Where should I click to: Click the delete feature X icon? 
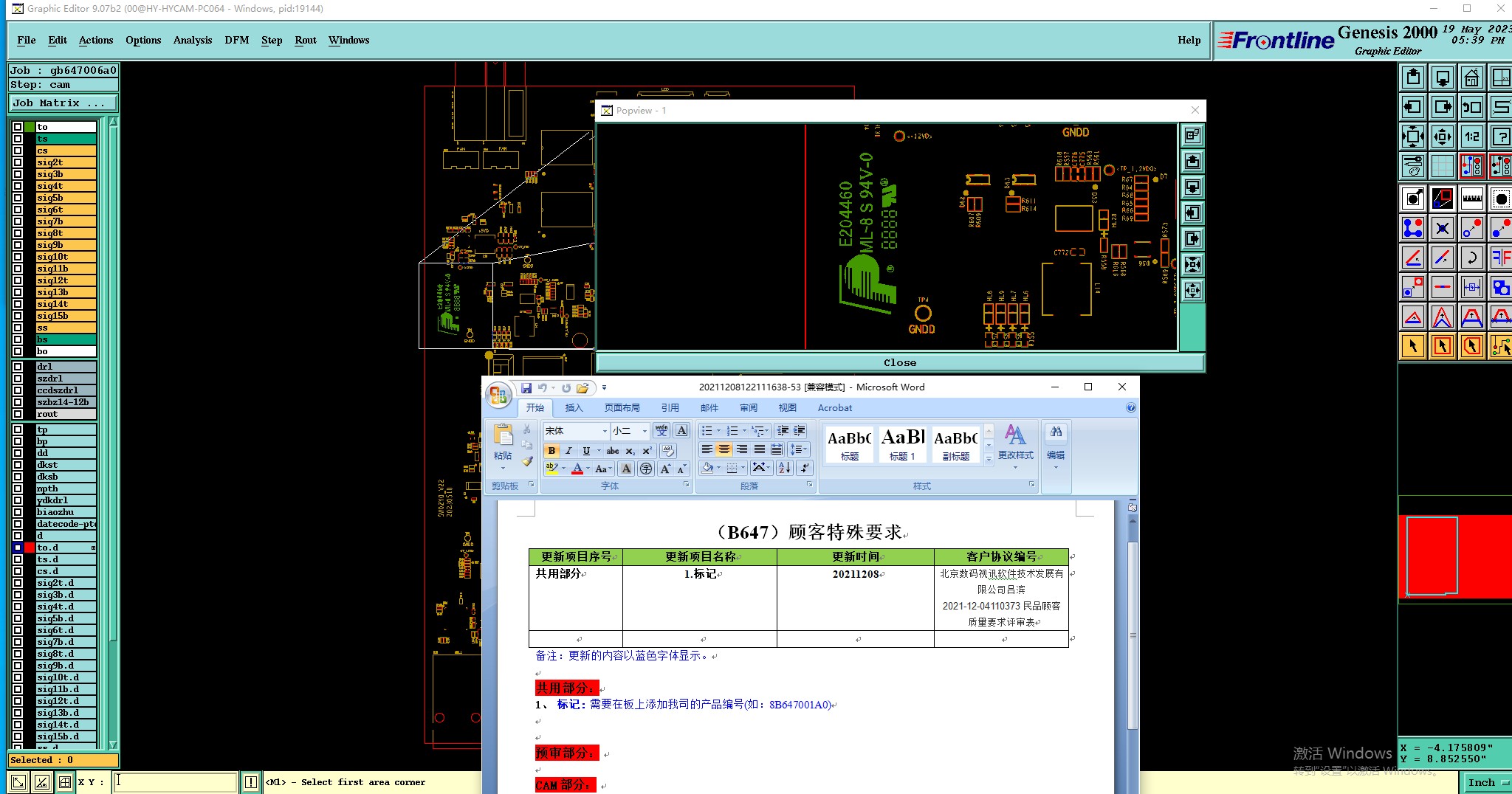[1442, 228]
